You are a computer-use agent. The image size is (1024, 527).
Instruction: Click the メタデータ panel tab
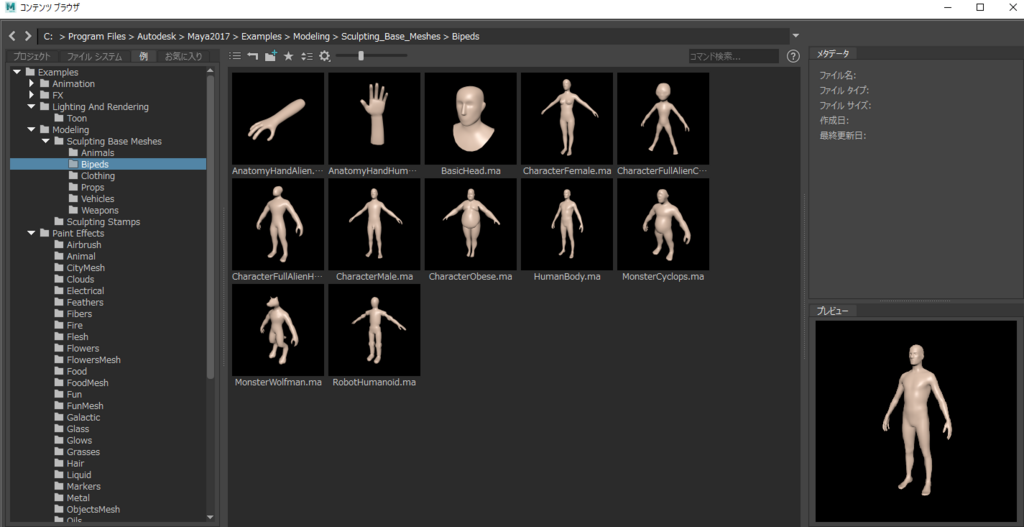(833, 54)
